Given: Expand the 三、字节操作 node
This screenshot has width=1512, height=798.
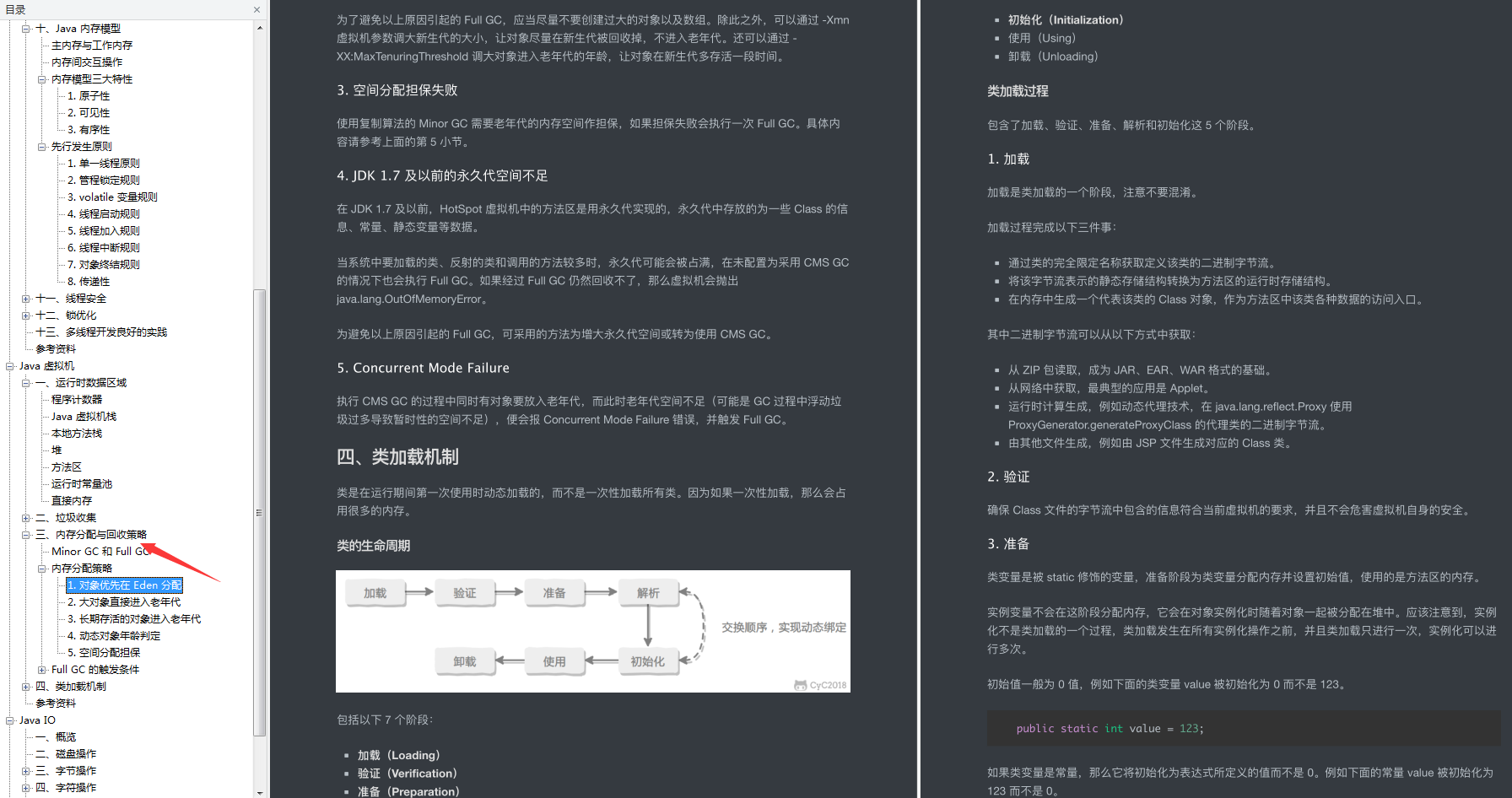Looking at the screenshot, I should click(x=26, y=771).
